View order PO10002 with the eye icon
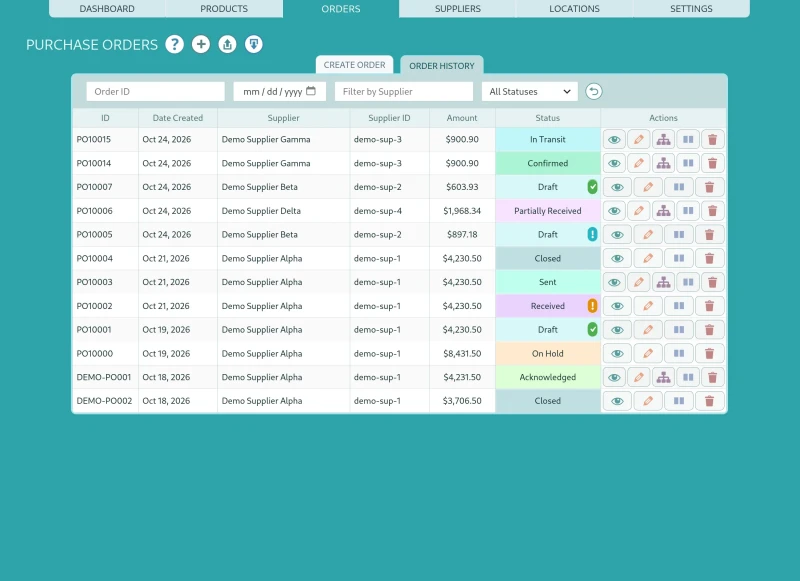Image resolution: width=800 pixels, height=581 pixels. click(617, 306)
